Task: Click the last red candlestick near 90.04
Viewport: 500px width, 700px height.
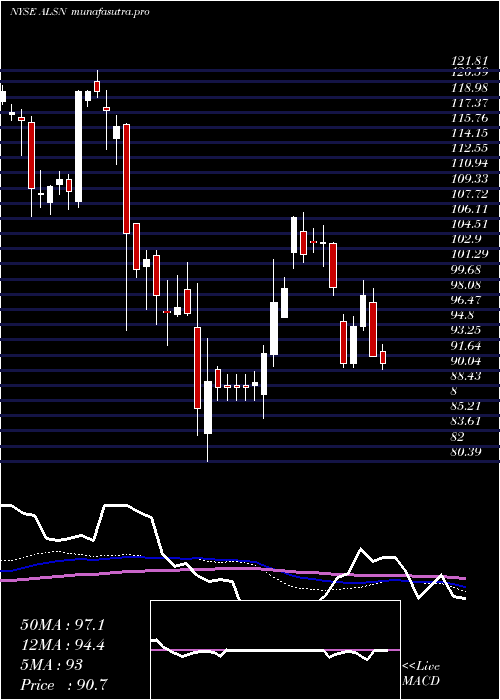Action: [383, 357]
